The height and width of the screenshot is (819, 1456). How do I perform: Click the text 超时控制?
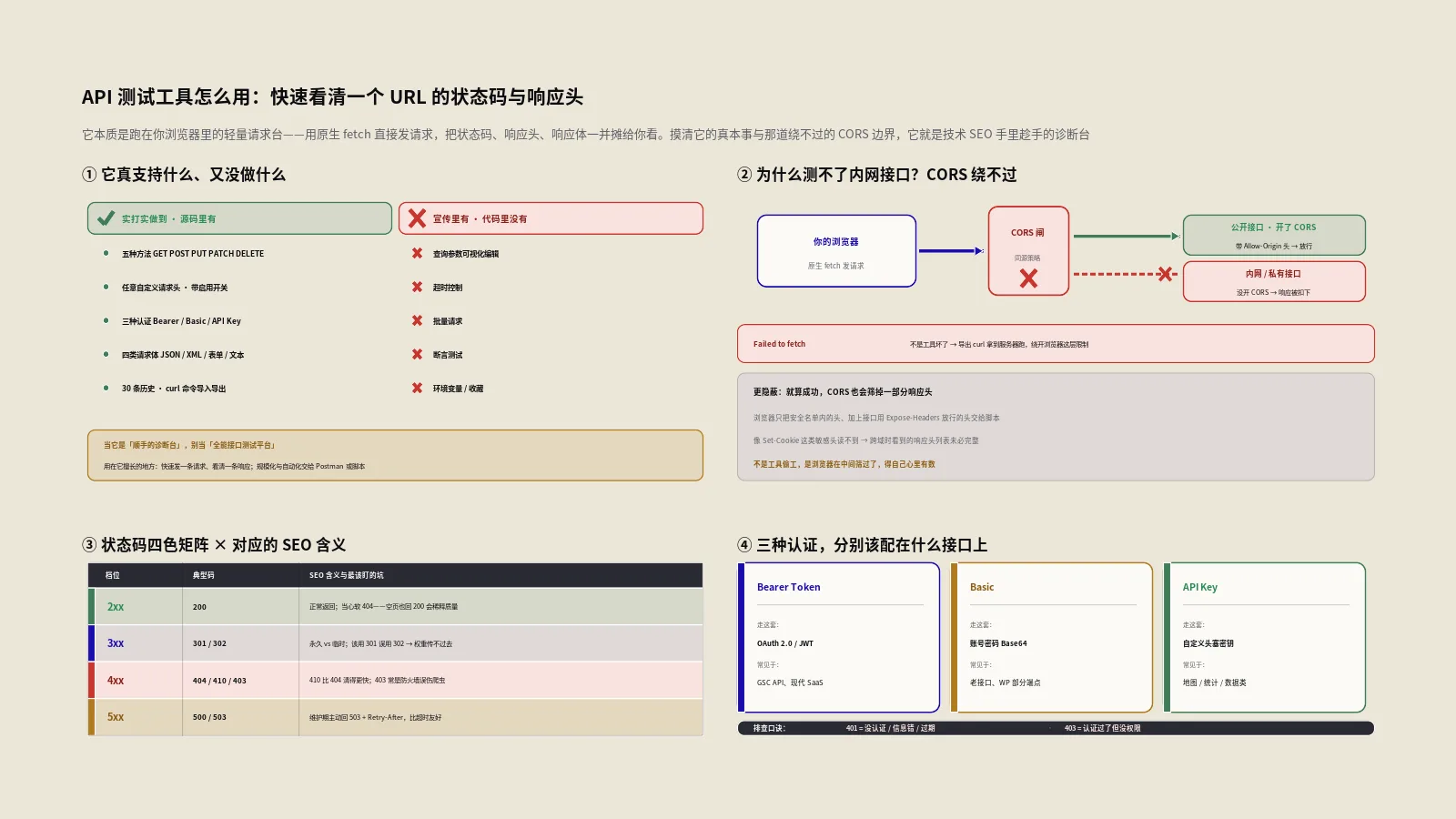click(x=448, y=288)
